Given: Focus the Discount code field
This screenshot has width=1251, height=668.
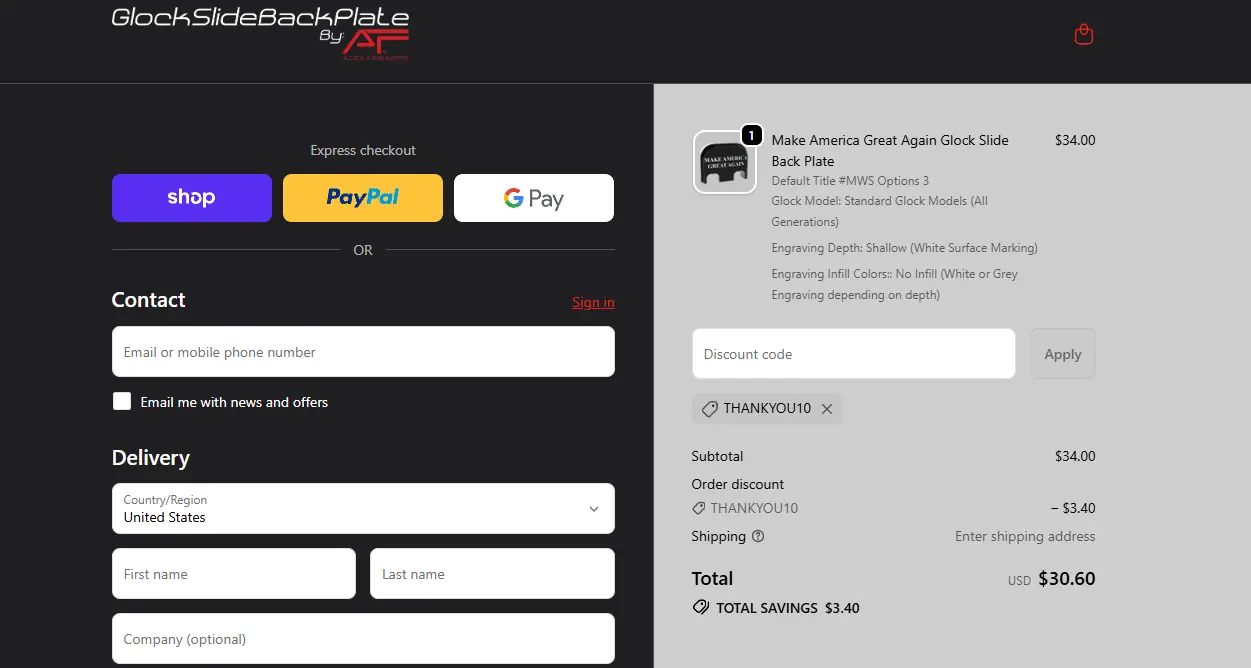Looking at the screenshot, I should (x=853, y=354).
